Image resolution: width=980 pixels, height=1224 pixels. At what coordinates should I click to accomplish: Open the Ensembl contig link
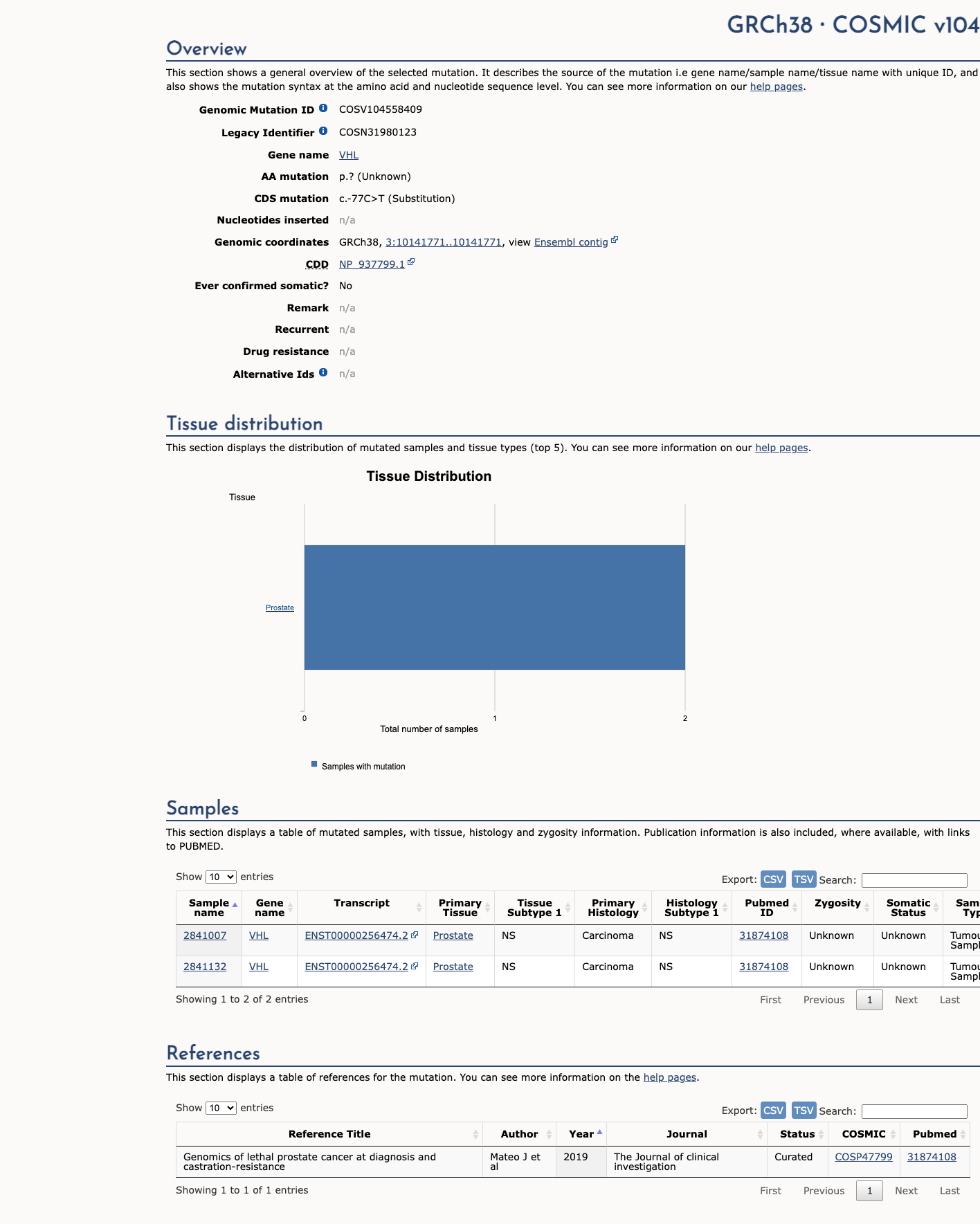coord(571,242)
